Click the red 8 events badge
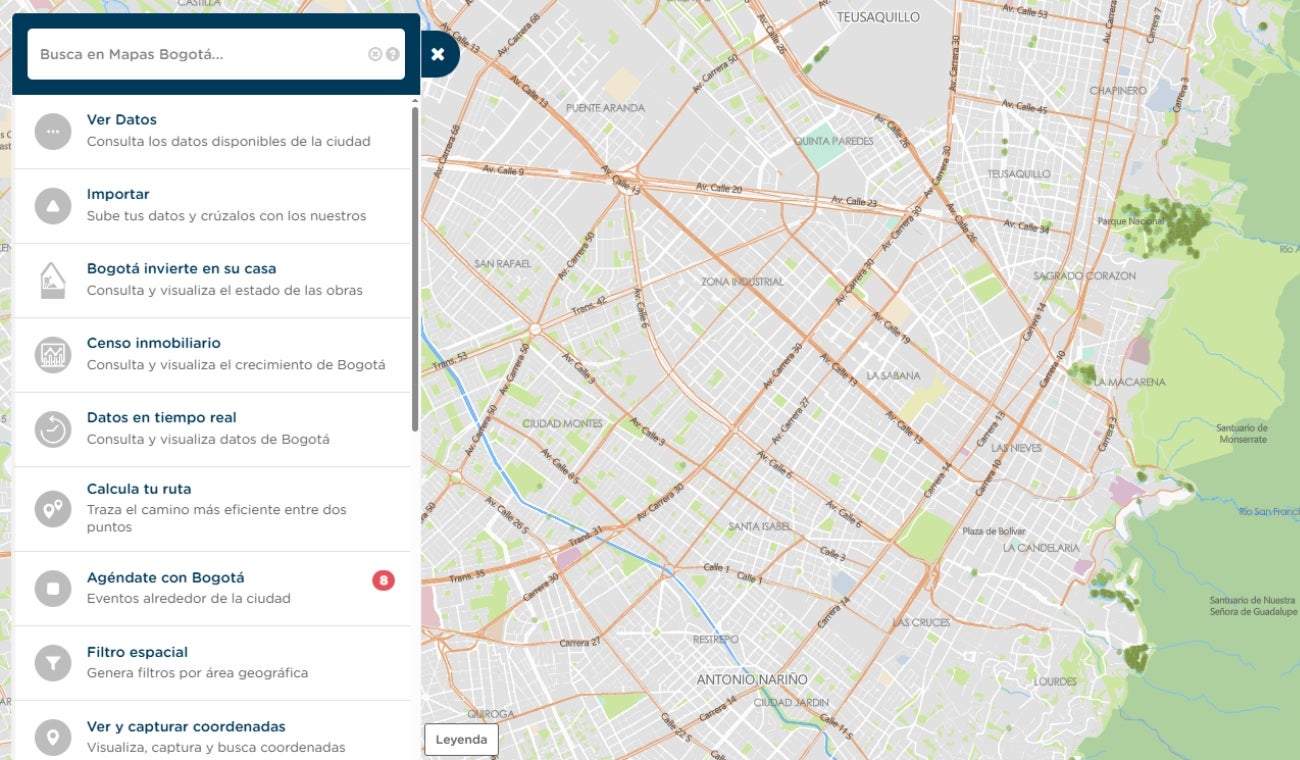Viewport: 1300px width, 760px height. pyautogui.click(x=383, y=580)
